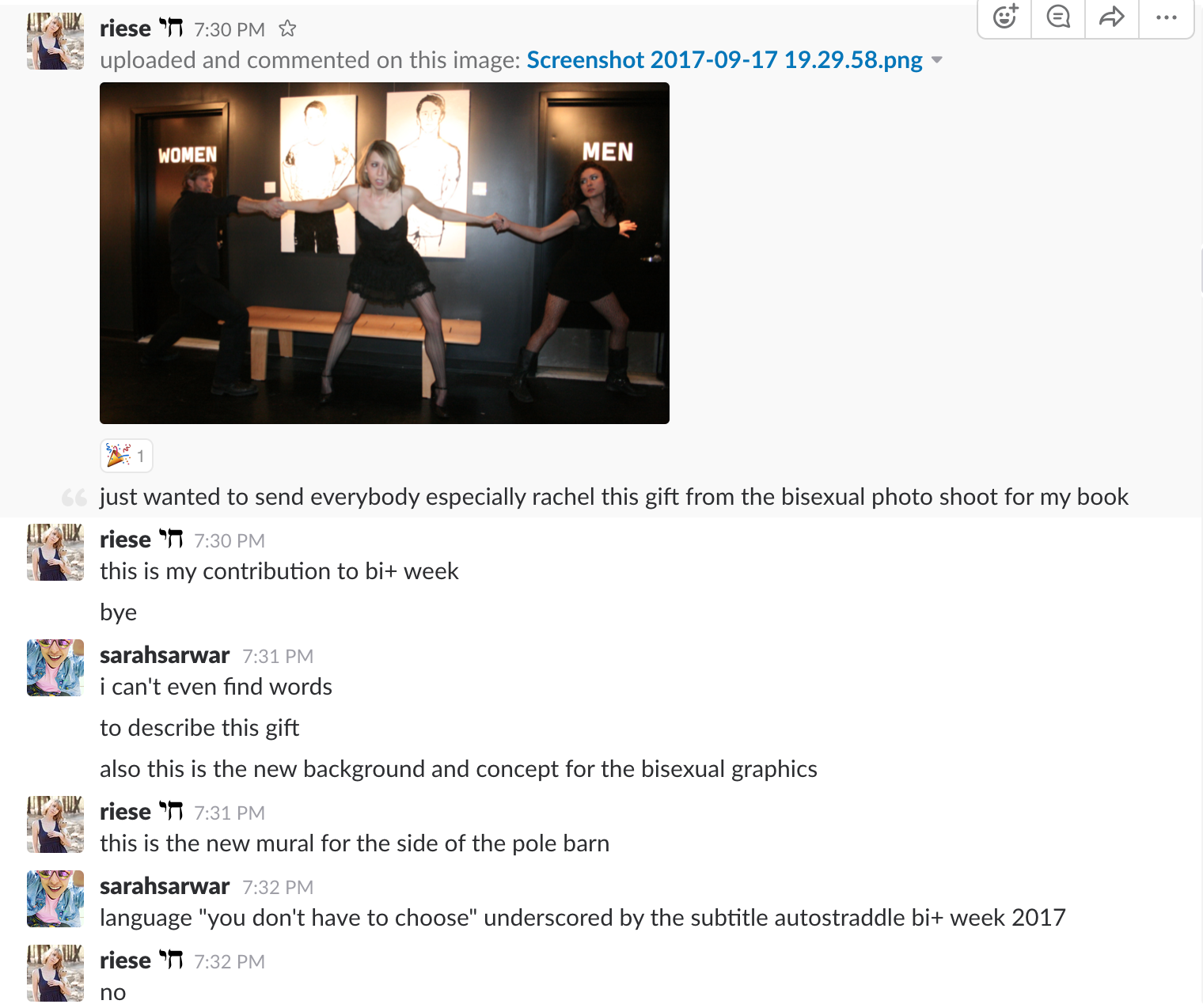Click the scrollbar handle on the right edge
The width and height of the screenshot is (1203, 1008).
click(1201, 271)
